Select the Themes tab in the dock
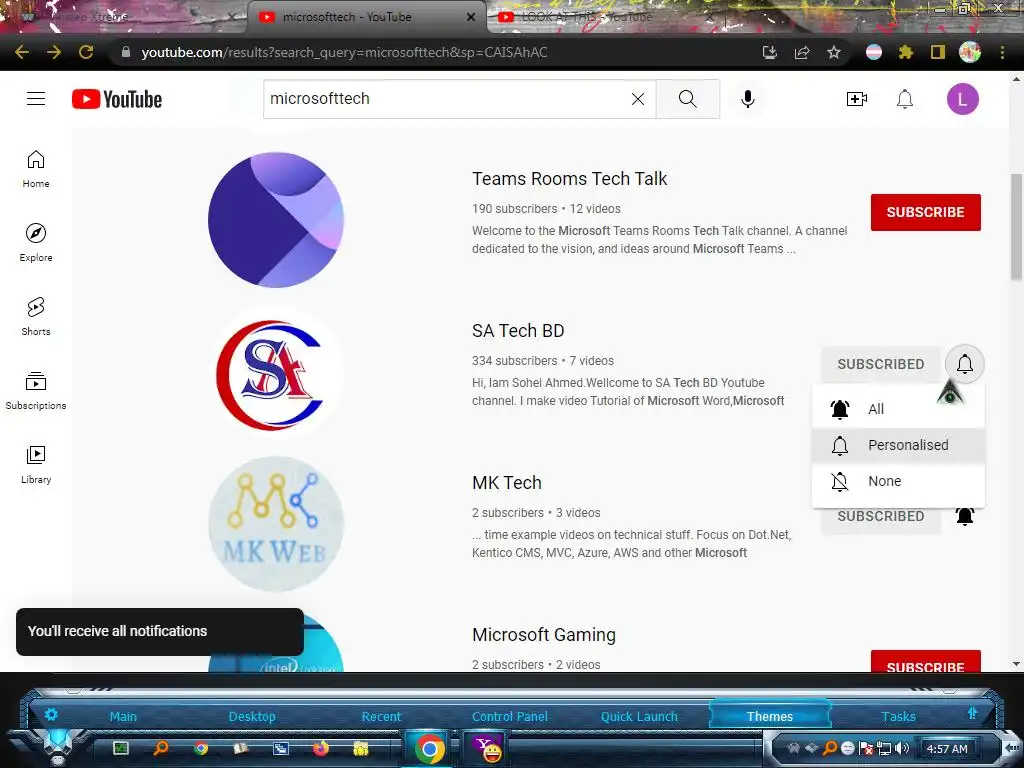 click(x=770, y=716)
